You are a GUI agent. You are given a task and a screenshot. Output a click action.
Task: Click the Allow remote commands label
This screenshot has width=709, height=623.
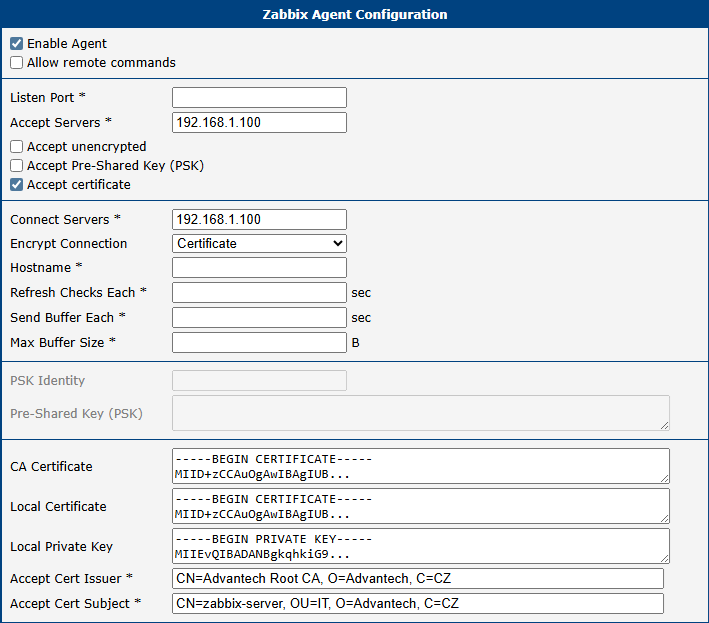(x=101, y=62)
